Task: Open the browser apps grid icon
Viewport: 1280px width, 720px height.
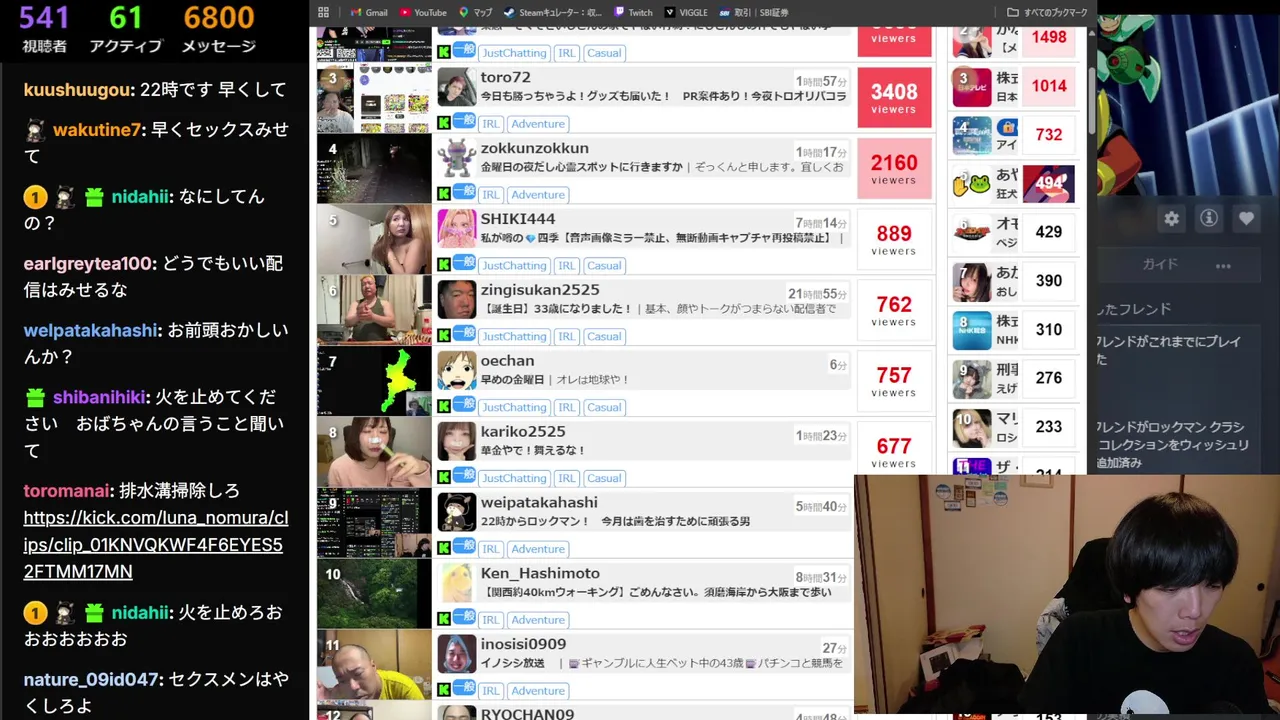Action: (323, 12)
